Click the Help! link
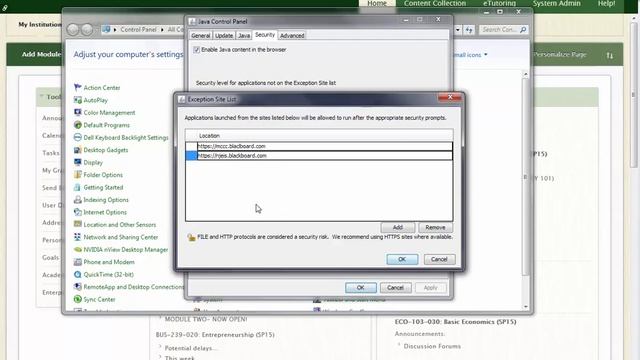The height and width of the screenshot is (360, 640). [606, 3]
